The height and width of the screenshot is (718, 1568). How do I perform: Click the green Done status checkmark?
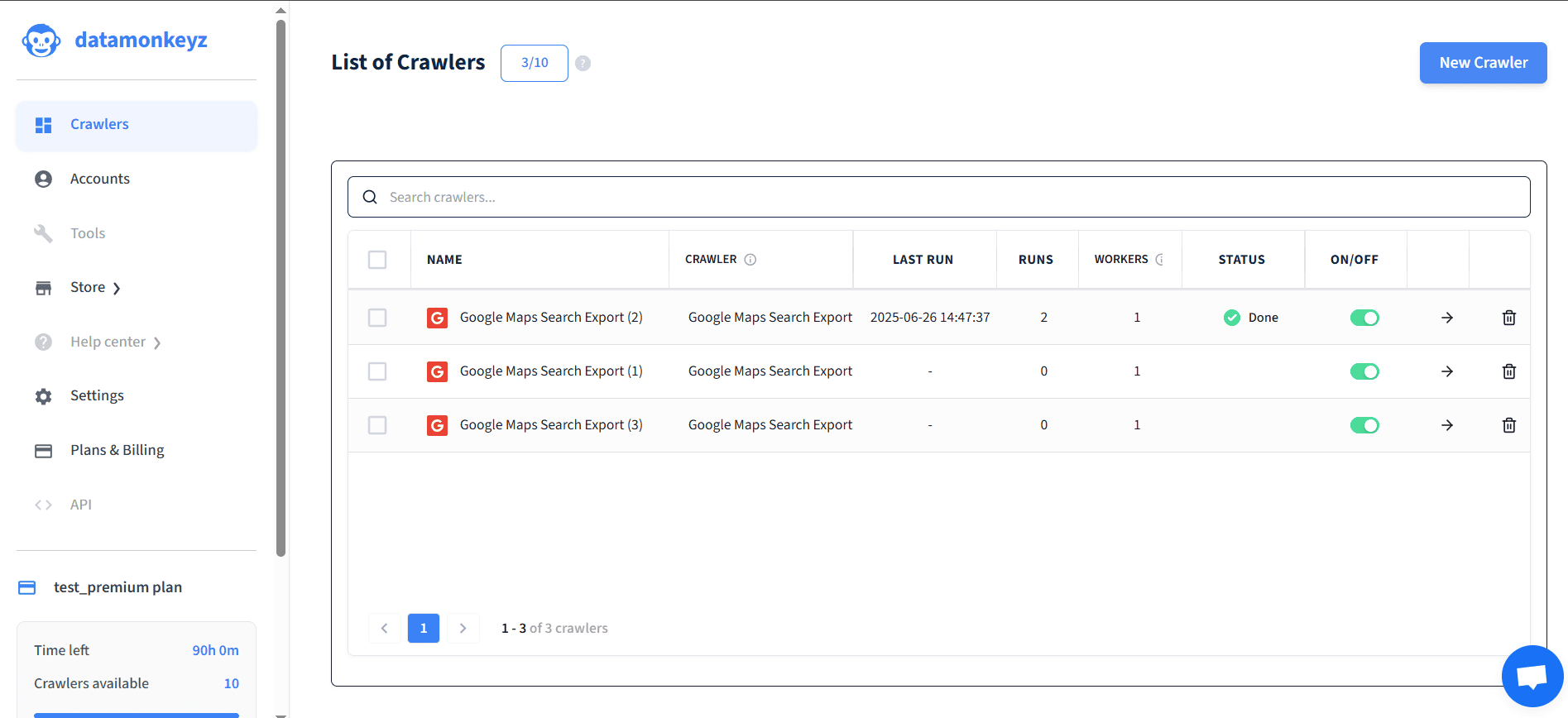(1232, 318)
